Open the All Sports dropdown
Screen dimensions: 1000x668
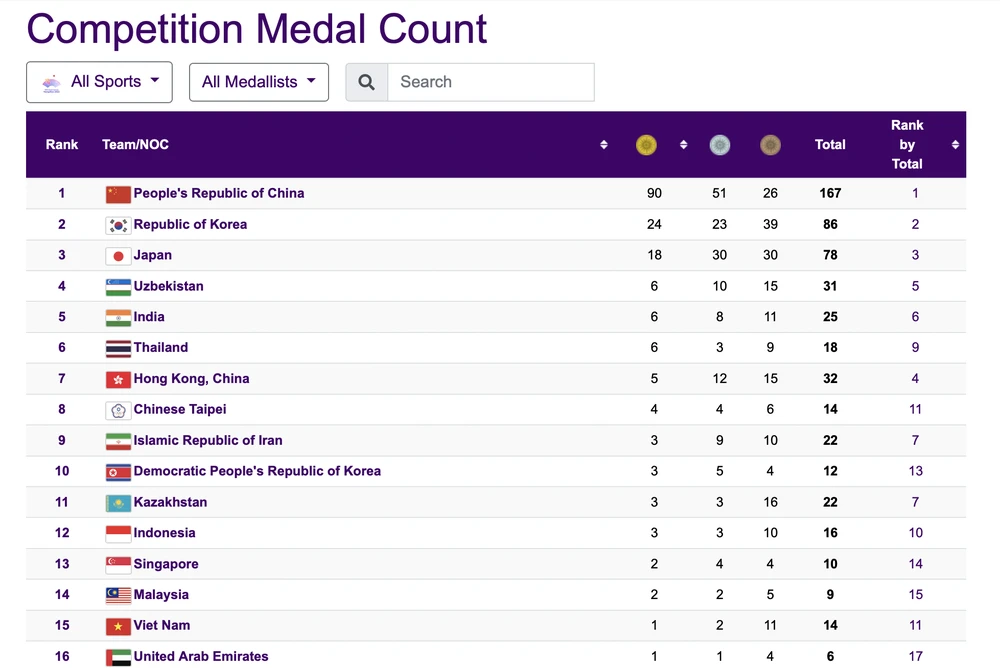click(x=99, y=82)
